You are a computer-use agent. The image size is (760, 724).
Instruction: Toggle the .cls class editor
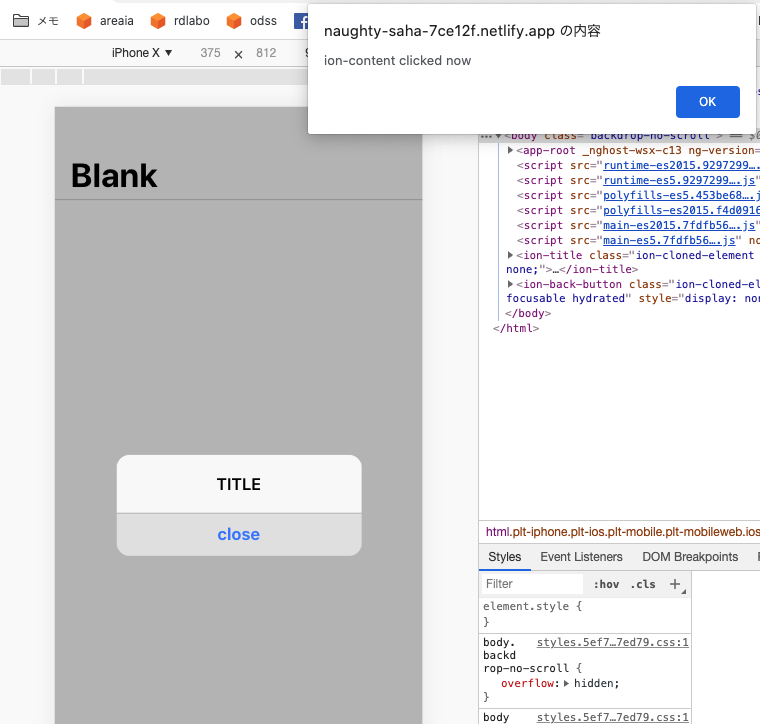tap(643, 584)
